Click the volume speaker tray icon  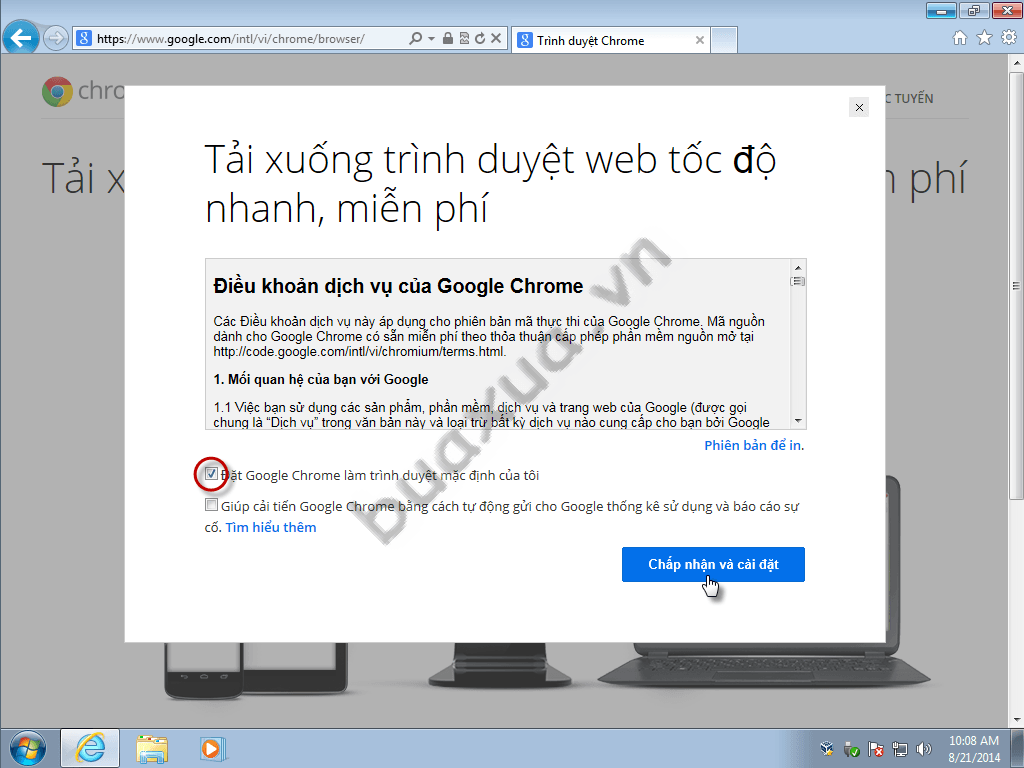tap(923, 749)
